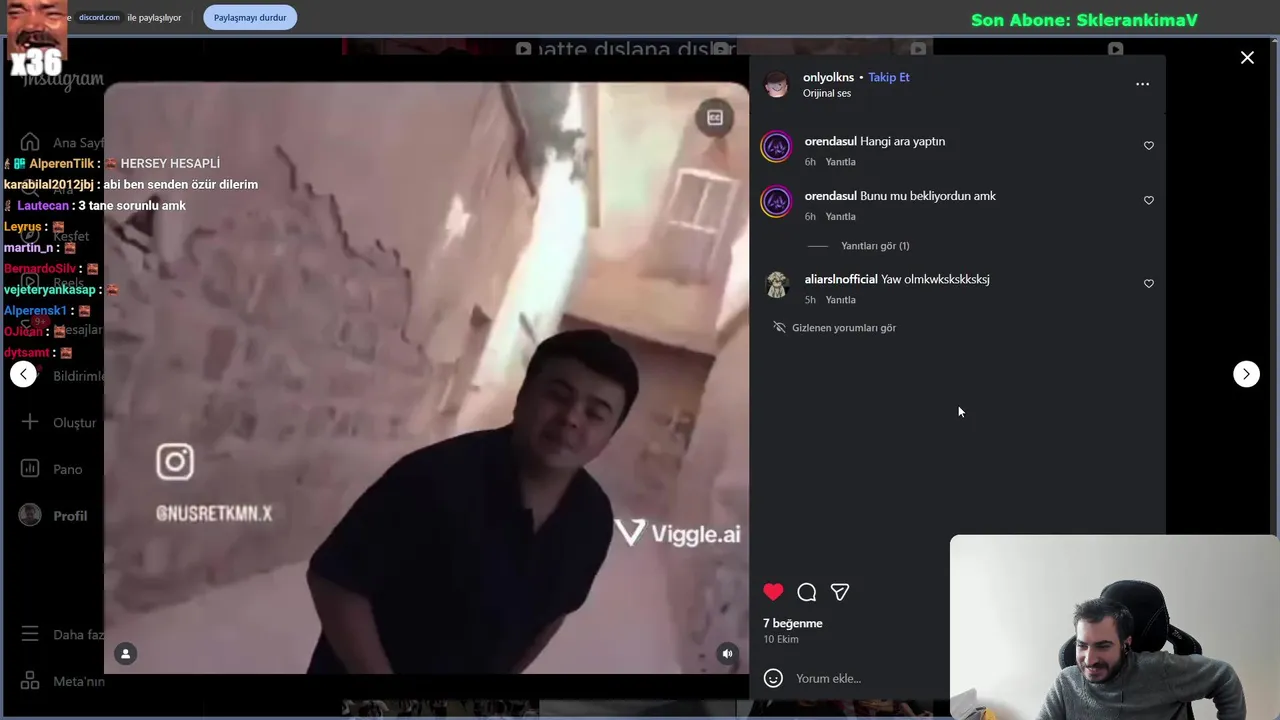
Task: Click the Instagram logo in sidebar
Action: [64, 81]
